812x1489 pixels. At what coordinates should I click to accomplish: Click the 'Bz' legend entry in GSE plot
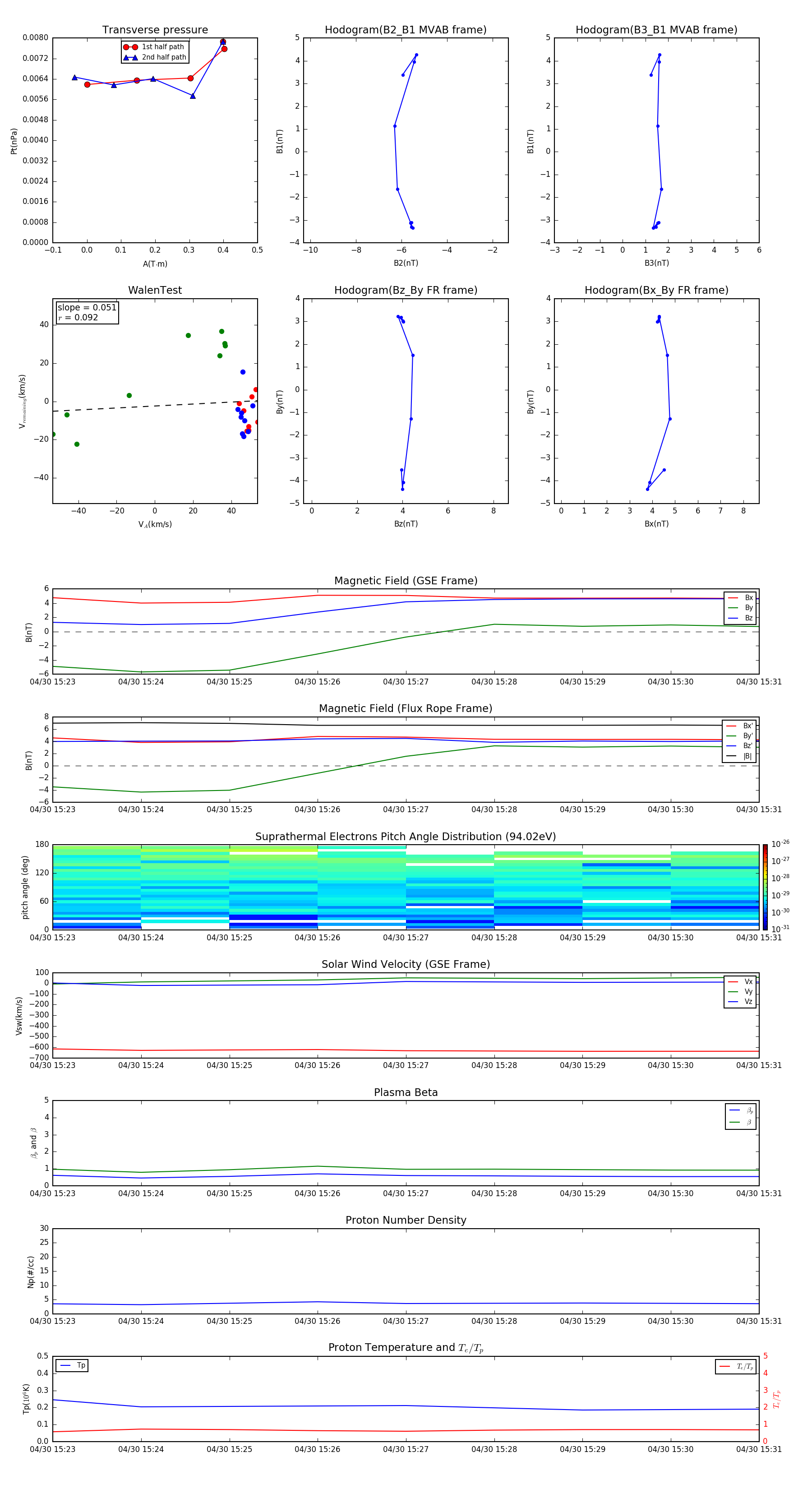(x=740, y=618)
